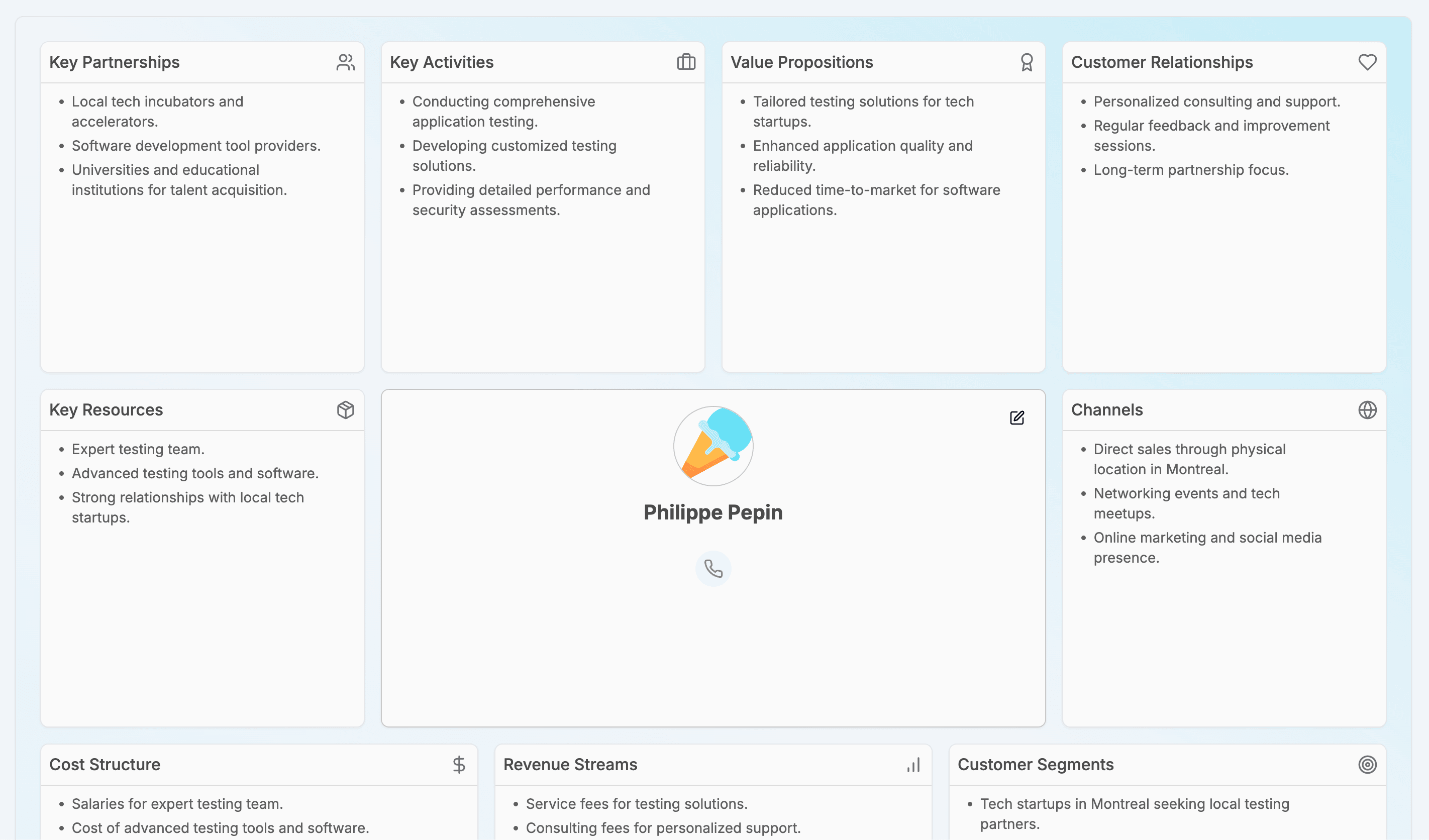Open the Customer Segments section header
Screen dimensions: 1429x840
pos(1036,764)
